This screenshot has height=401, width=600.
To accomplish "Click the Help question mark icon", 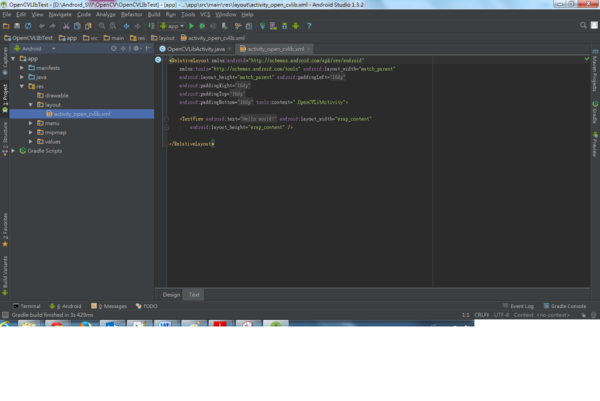I will point(308,26).
